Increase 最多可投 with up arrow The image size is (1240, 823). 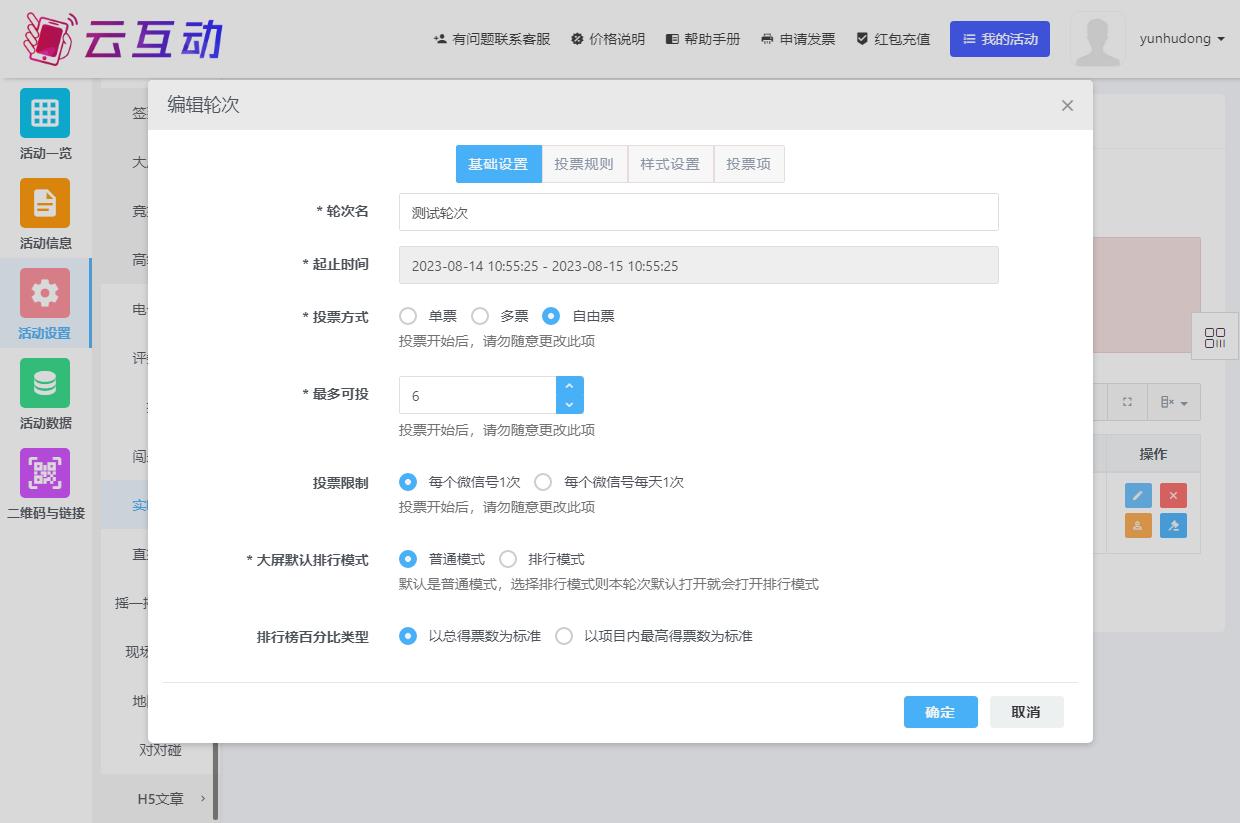tap(569, 386)
